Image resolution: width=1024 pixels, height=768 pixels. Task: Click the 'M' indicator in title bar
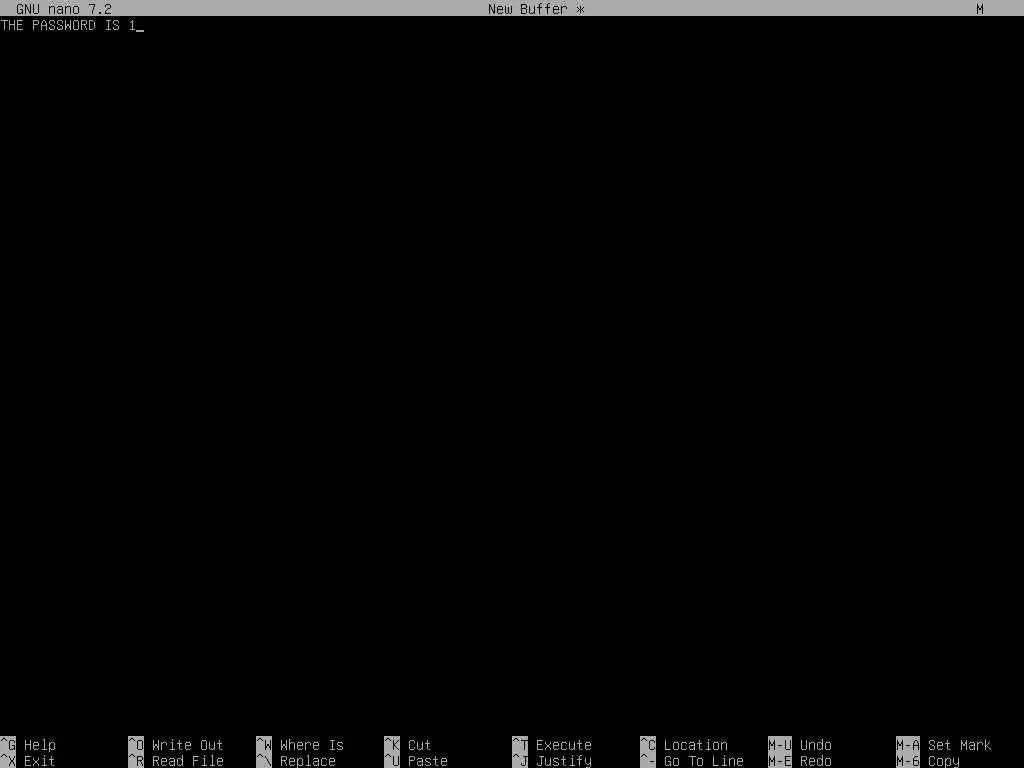980,9
